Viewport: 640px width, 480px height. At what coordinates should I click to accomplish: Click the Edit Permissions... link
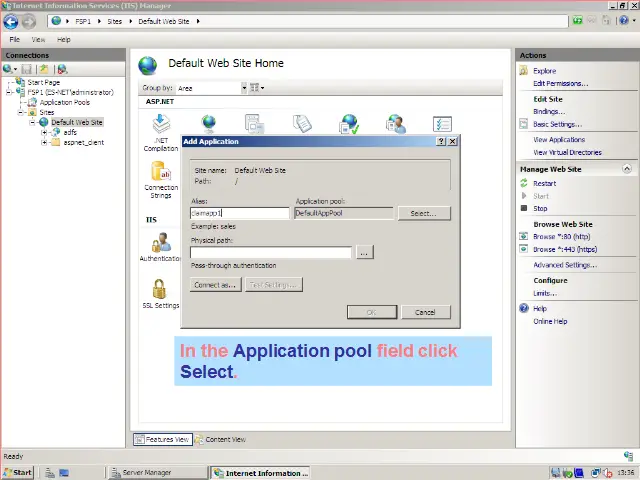click(560, 84)
